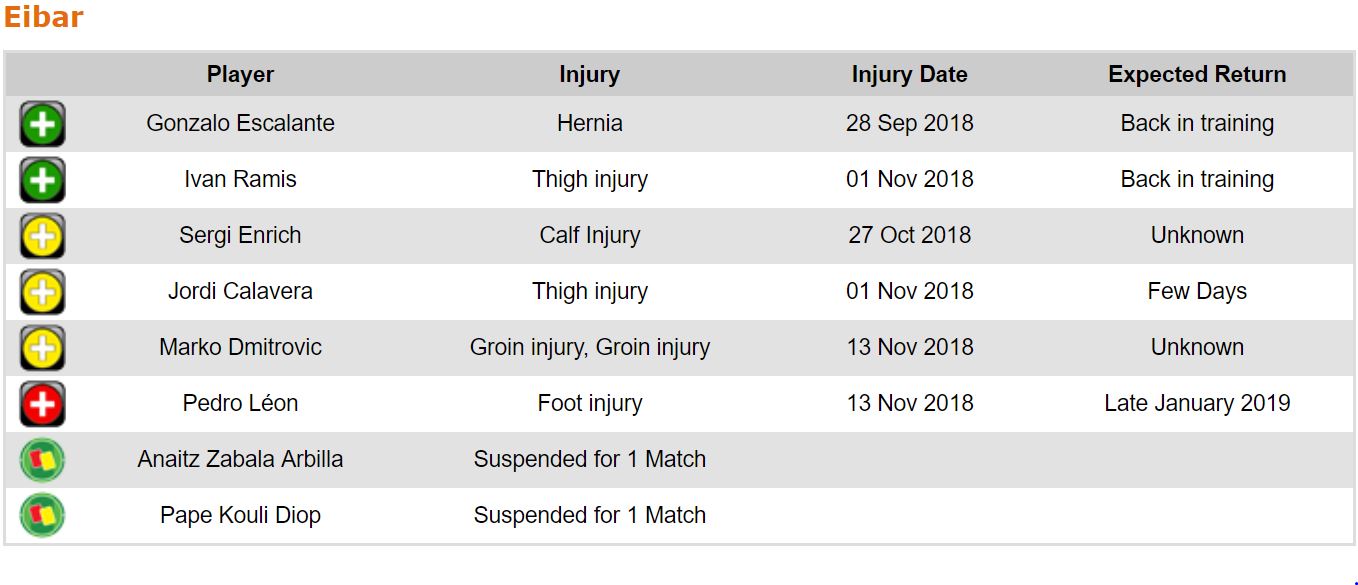Click the Player column header

tap(240, 74)
